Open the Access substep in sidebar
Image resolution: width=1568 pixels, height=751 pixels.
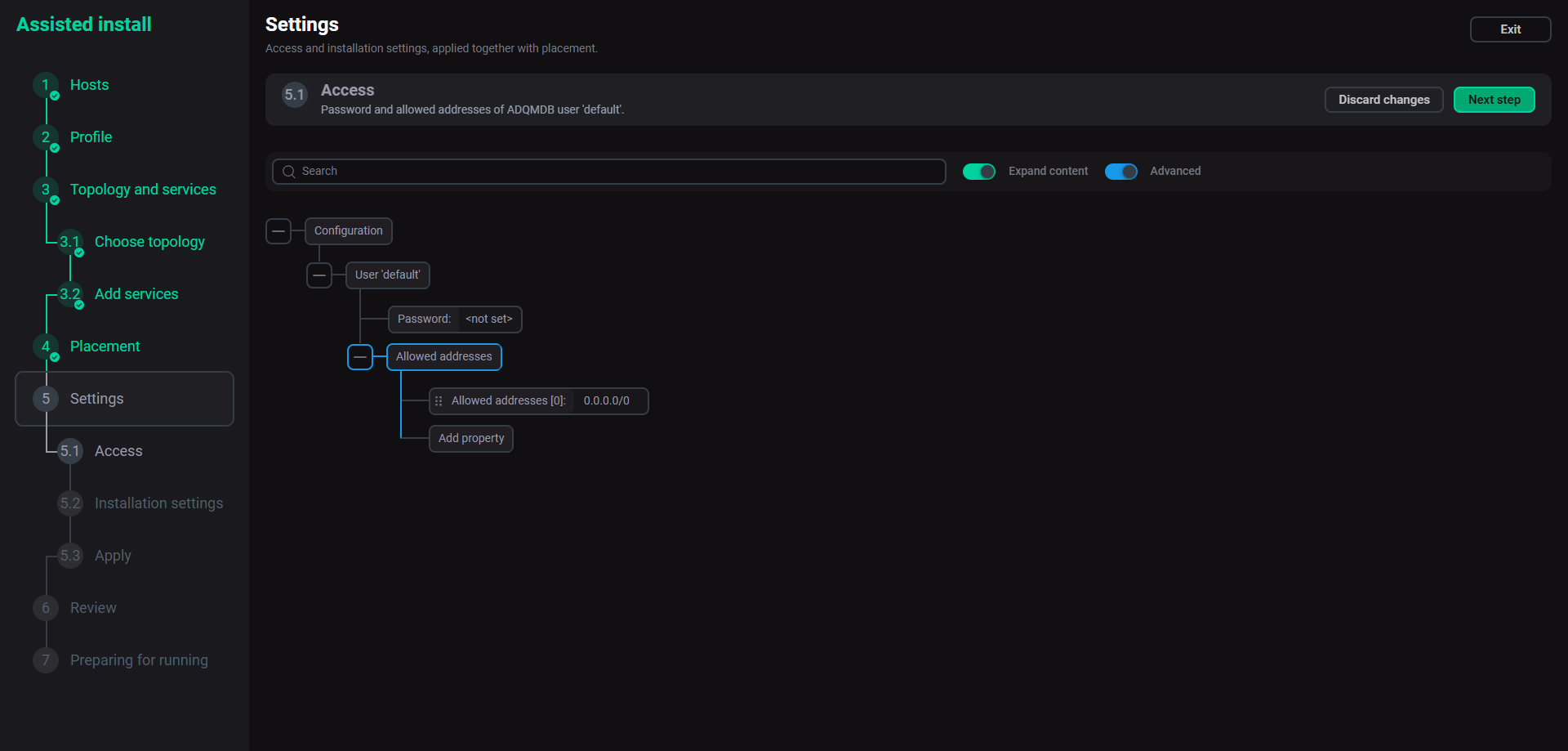118,451
